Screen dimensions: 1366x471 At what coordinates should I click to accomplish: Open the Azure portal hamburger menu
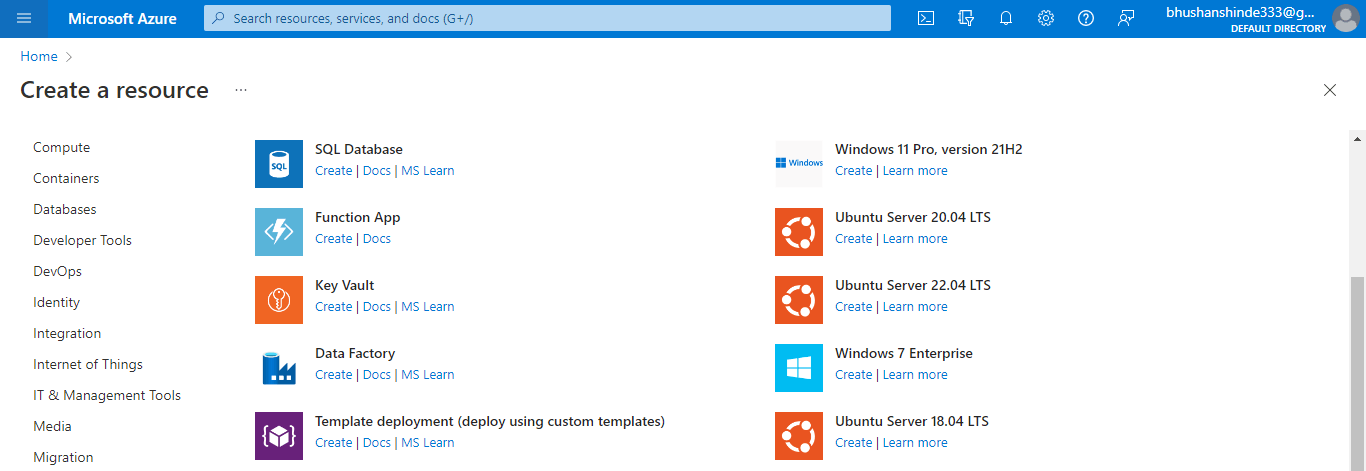(25, 18)
